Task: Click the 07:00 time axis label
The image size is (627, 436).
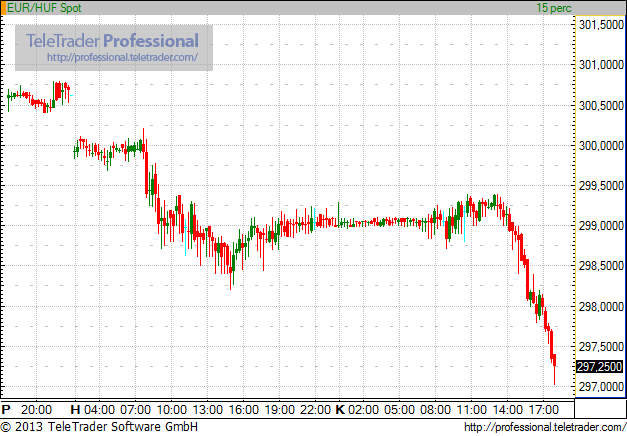Action: pyautogui.click(x=135, y=410)
